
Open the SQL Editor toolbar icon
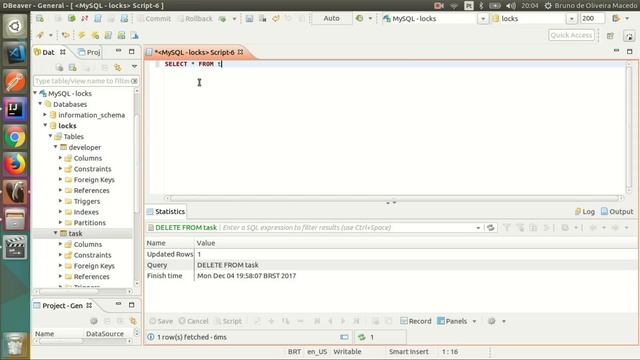[x=98, y=18]
